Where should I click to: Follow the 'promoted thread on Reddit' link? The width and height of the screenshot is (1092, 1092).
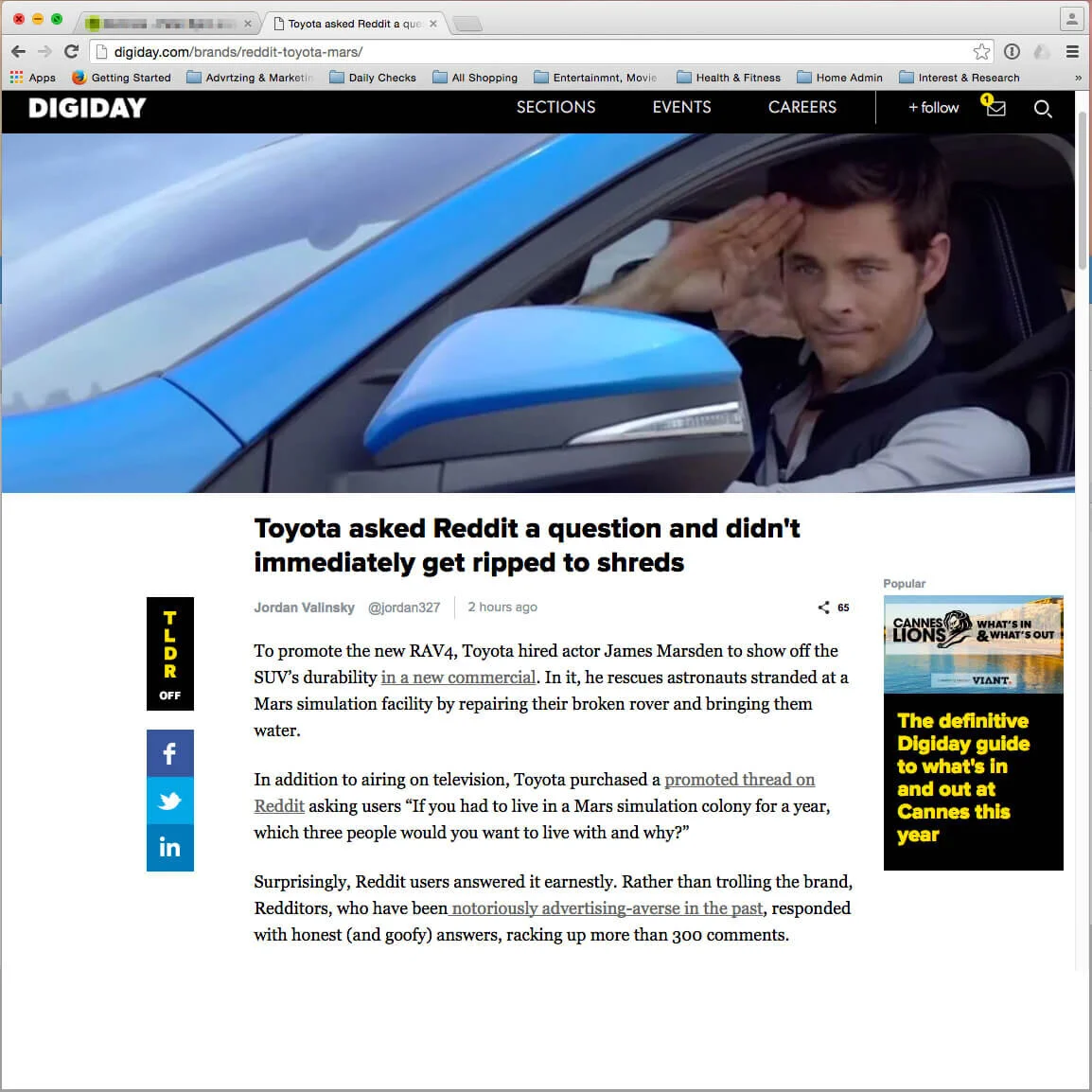tap(534, 793)
